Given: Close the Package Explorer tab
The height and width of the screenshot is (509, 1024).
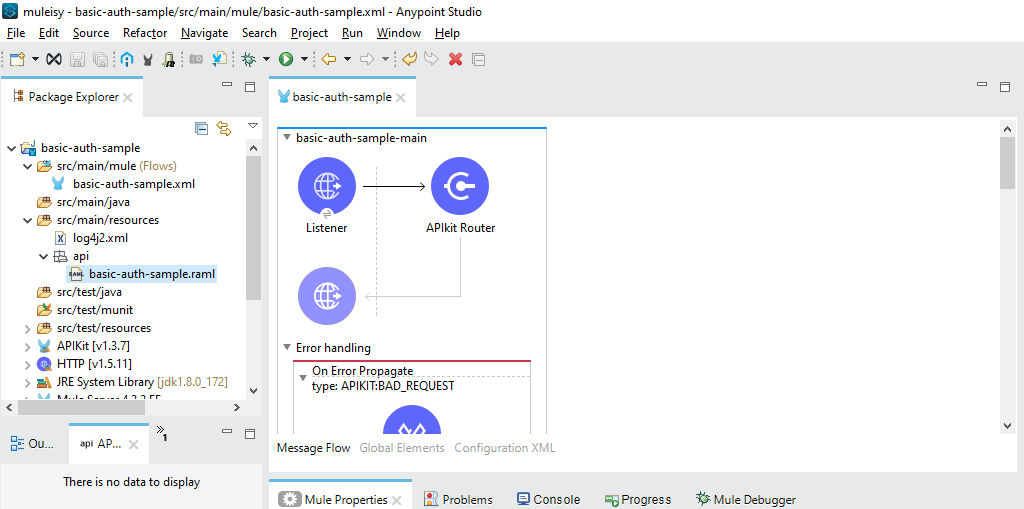Looking at the screenshot, I should tap(128, 98).
